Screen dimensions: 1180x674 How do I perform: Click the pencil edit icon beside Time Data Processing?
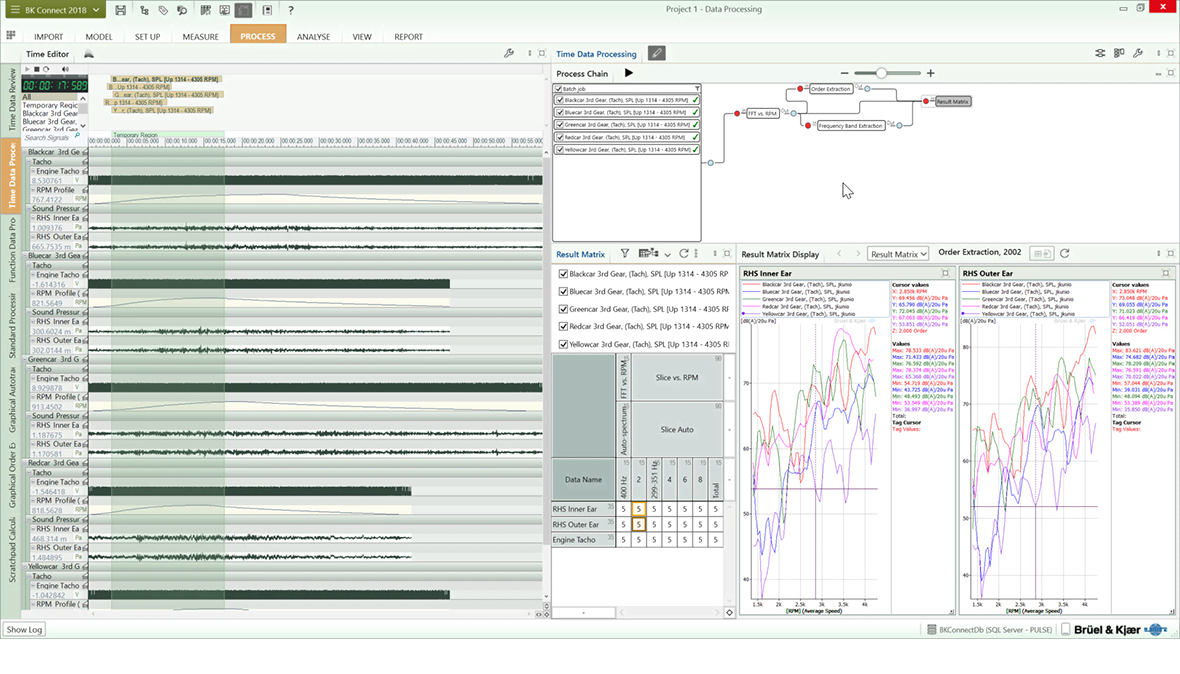[x=656, y=54]
